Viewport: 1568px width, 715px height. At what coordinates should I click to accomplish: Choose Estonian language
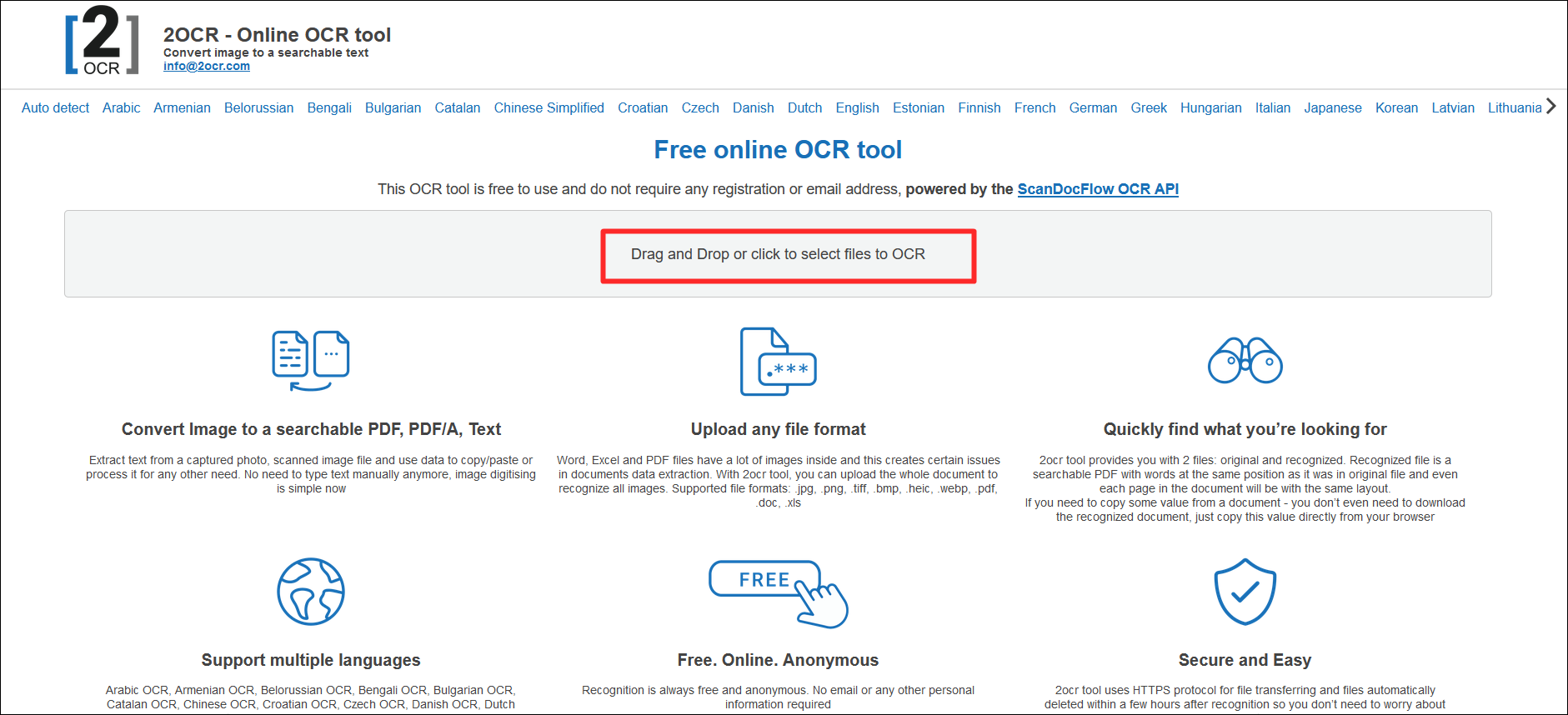[918, 107]
